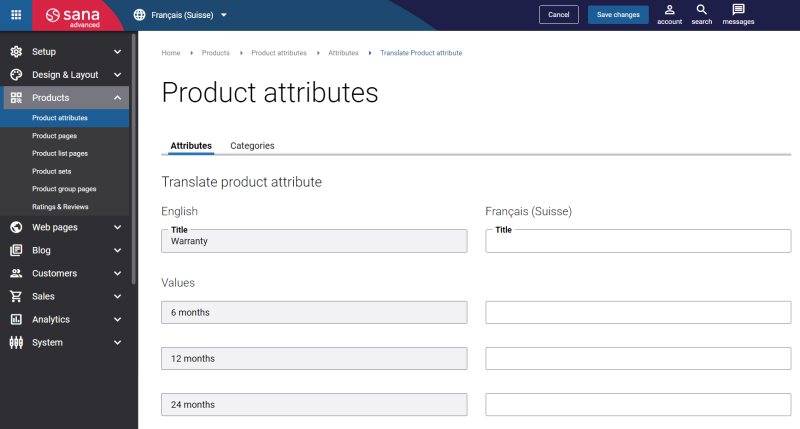The height and width of the screenshot is (429, 800).
Task: Select Product attributes in sidebar
Action: (x=64, y=118)
